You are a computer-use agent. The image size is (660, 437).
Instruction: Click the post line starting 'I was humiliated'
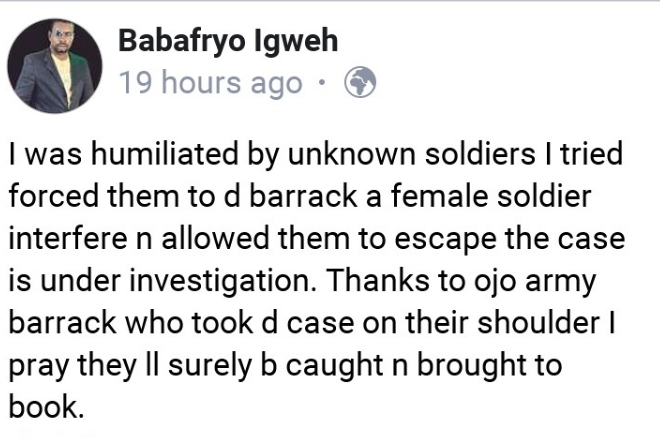(x=316, y=155)
